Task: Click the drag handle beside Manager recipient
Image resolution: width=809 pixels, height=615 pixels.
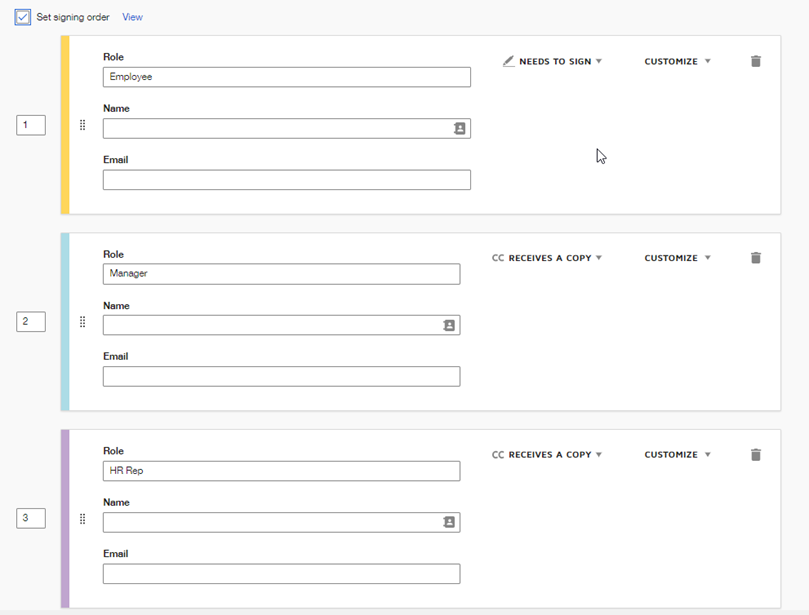Action: 82,322
